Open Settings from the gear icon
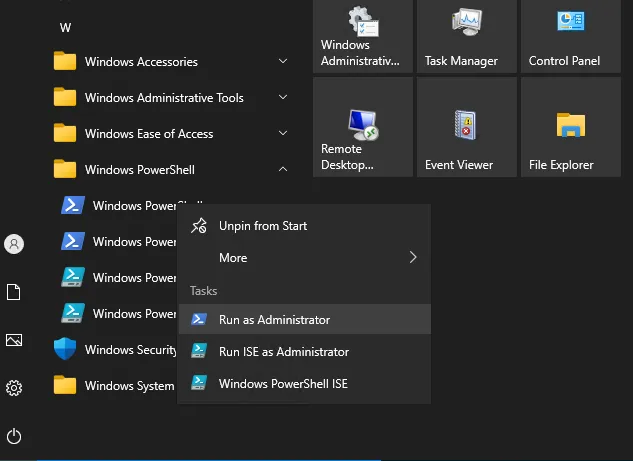 pyautogui.click(x=14, y=388)
